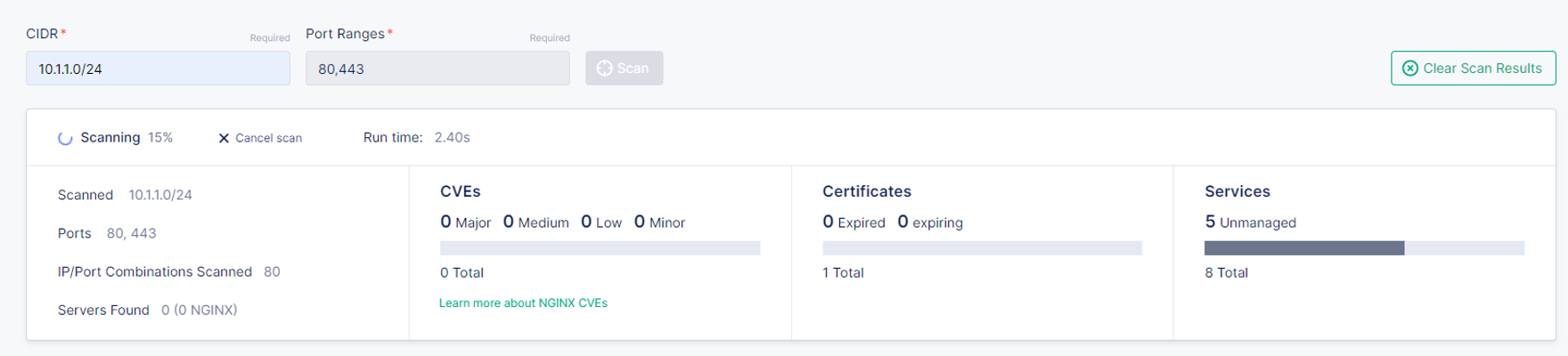
Task: Click the crosshair icon on Scan button
Action: (x=604, y=69)
